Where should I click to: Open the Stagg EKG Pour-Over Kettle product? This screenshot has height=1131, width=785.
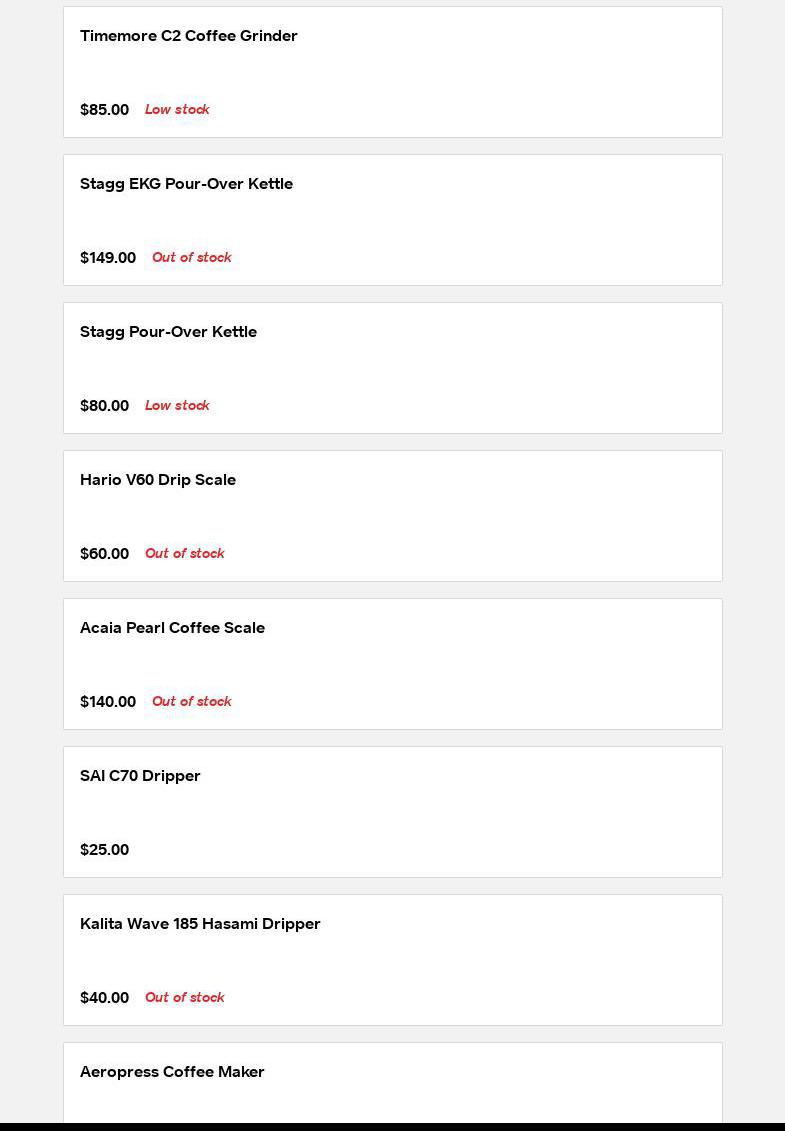(x=186, y=184)
